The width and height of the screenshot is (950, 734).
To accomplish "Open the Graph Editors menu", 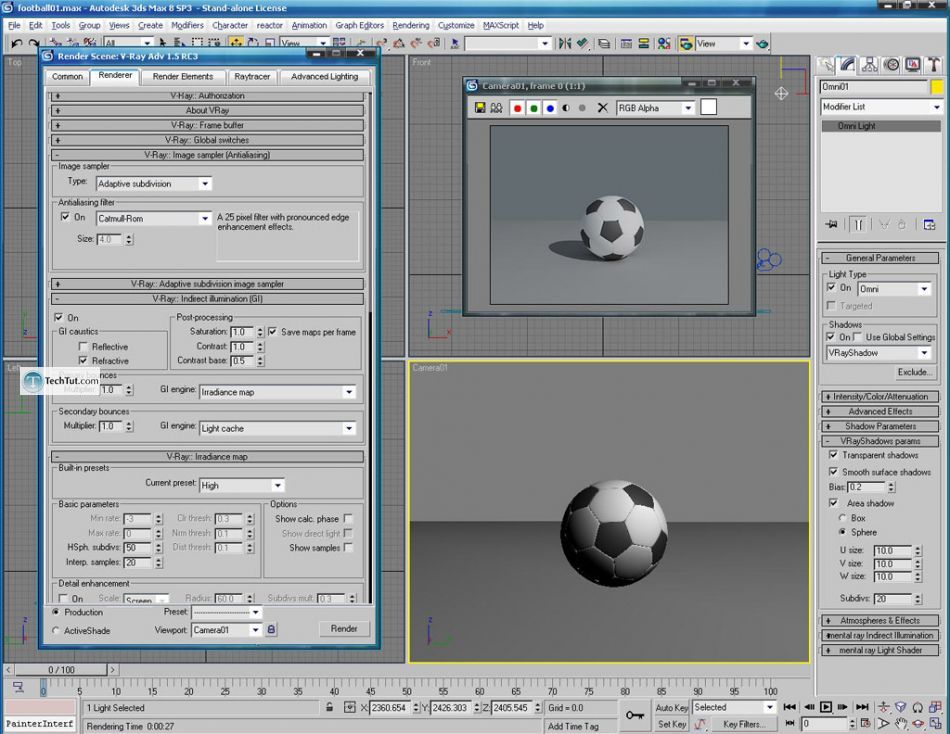I will [359, 25].
